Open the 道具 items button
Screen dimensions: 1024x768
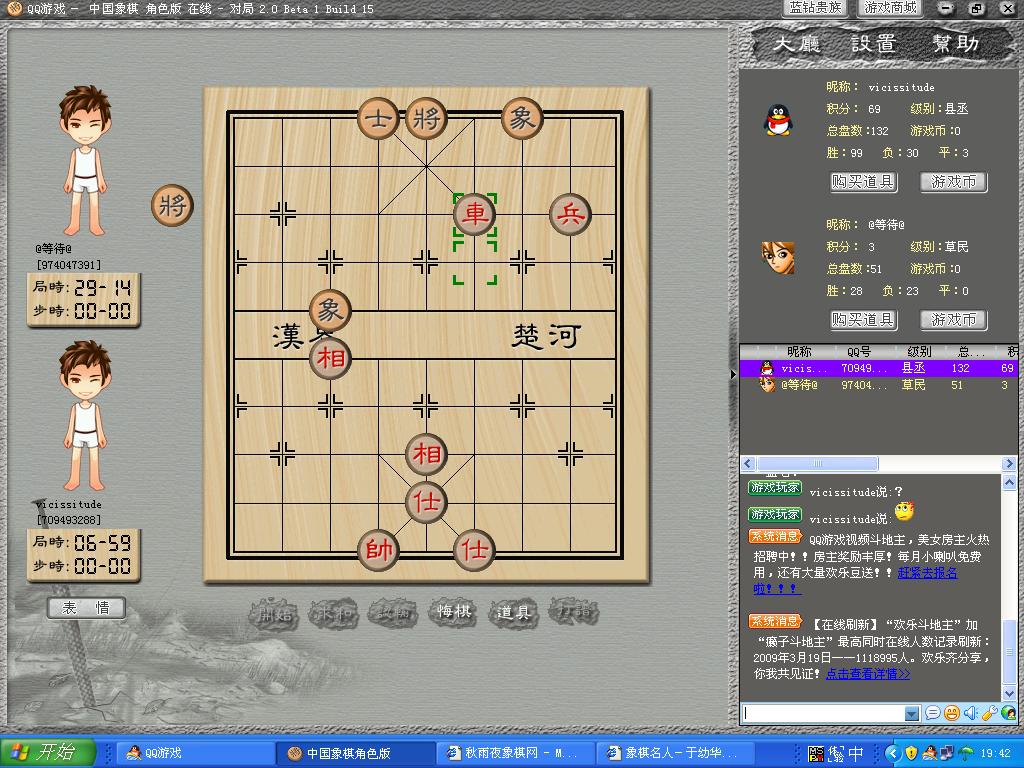pyautogui.click(x=513, y=613)
